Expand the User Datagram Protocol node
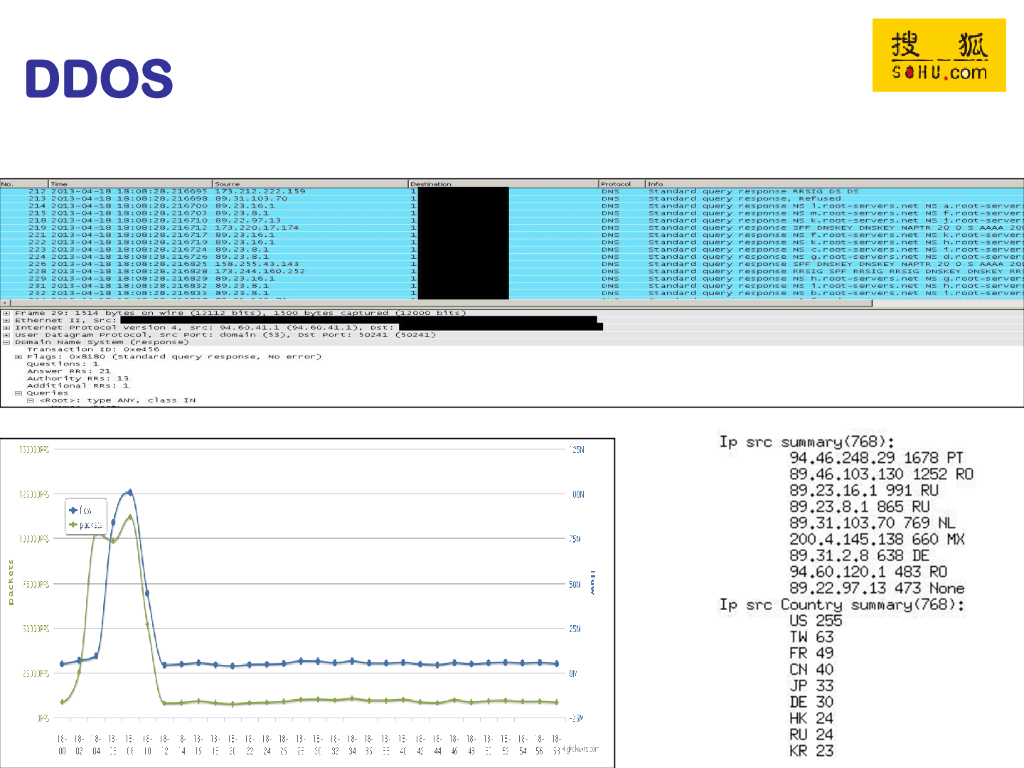 [6, 335]
